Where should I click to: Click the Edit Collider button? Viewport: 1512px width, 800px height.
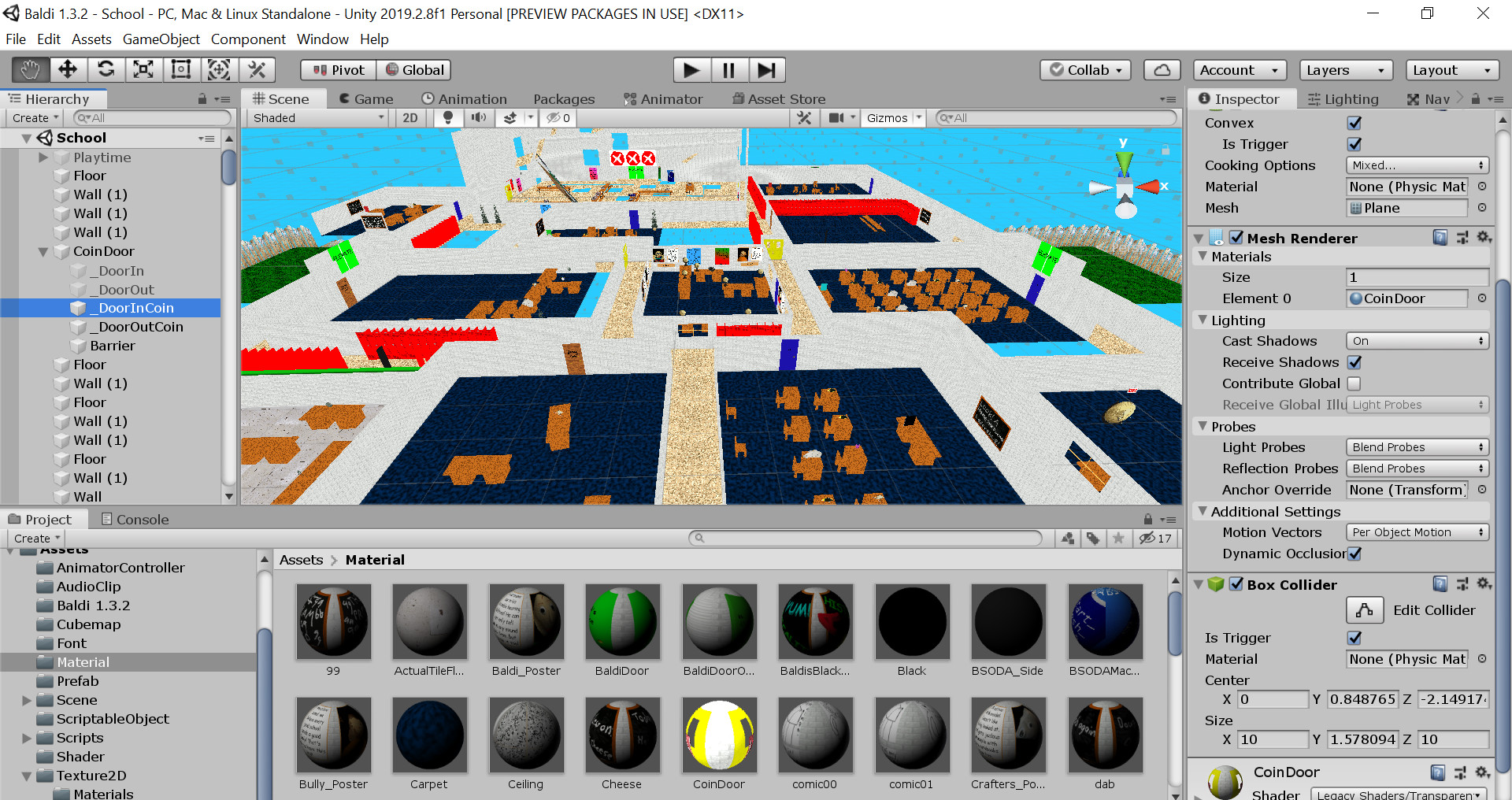tap(1365, 610)
